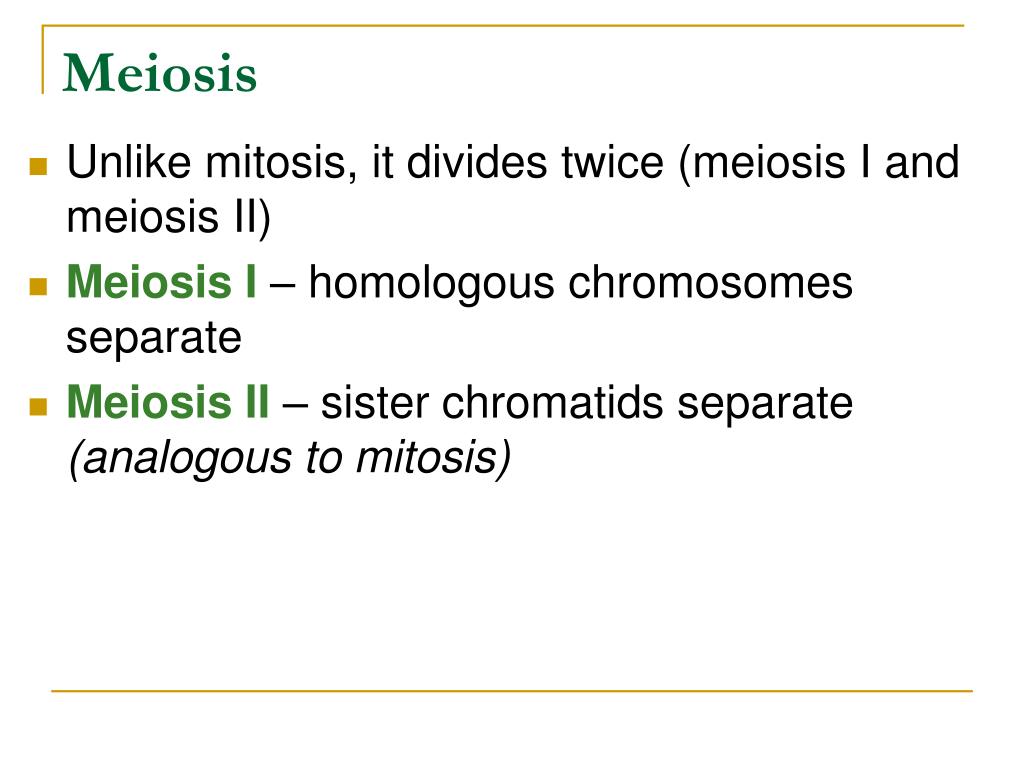Click the first yellow square bullet

point(39,167)
